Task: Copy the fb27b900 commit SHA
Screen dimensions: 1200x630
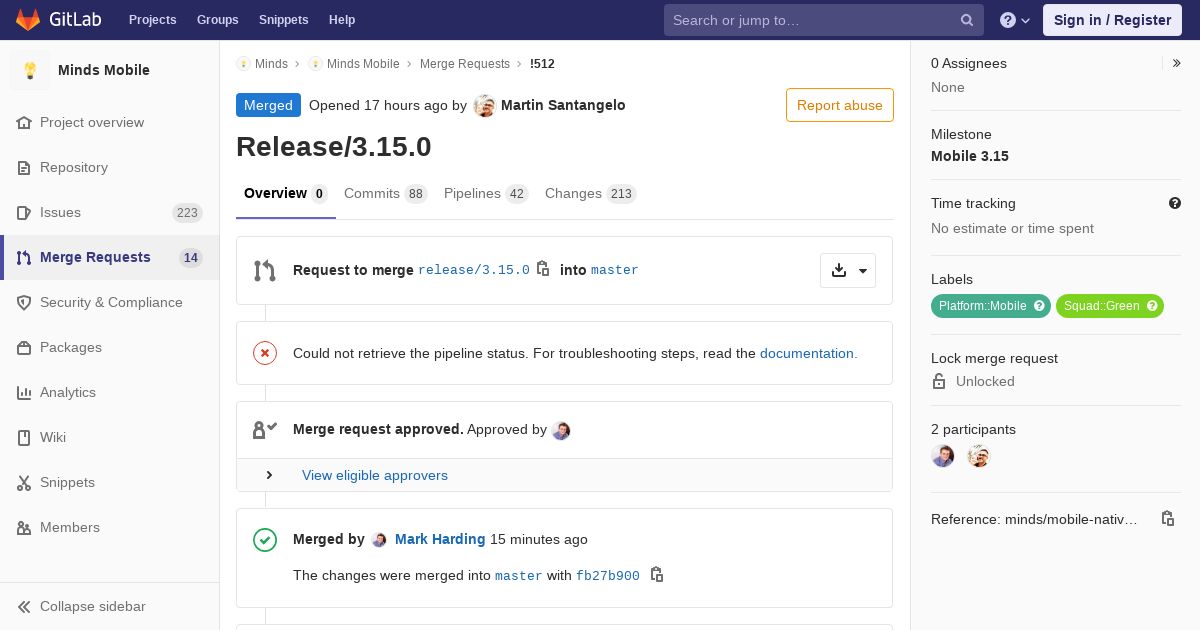Action: 657,575
